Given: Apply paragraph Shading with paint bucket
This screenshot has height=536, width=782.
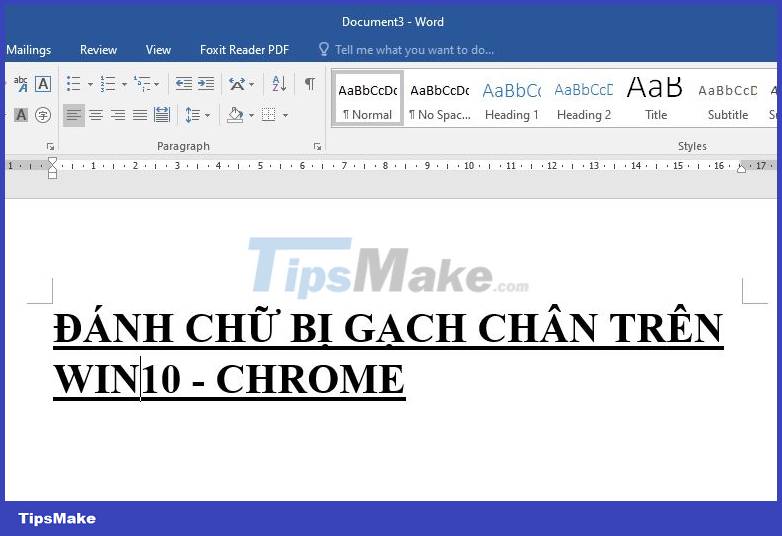Looking at the screenshot, I should pyautogui.click(x=235, y=115).
